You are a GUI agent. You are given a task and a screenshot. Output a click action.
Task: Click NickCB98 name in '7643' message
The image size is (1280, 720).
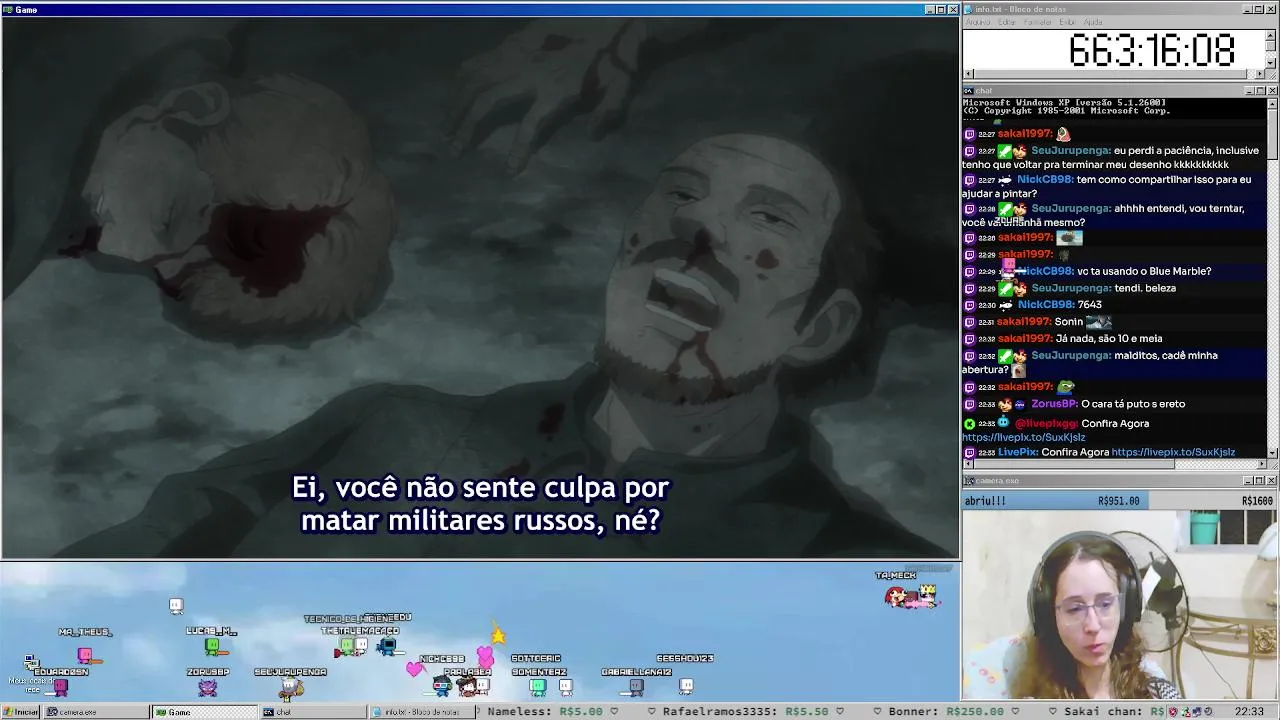(1045, 304)
